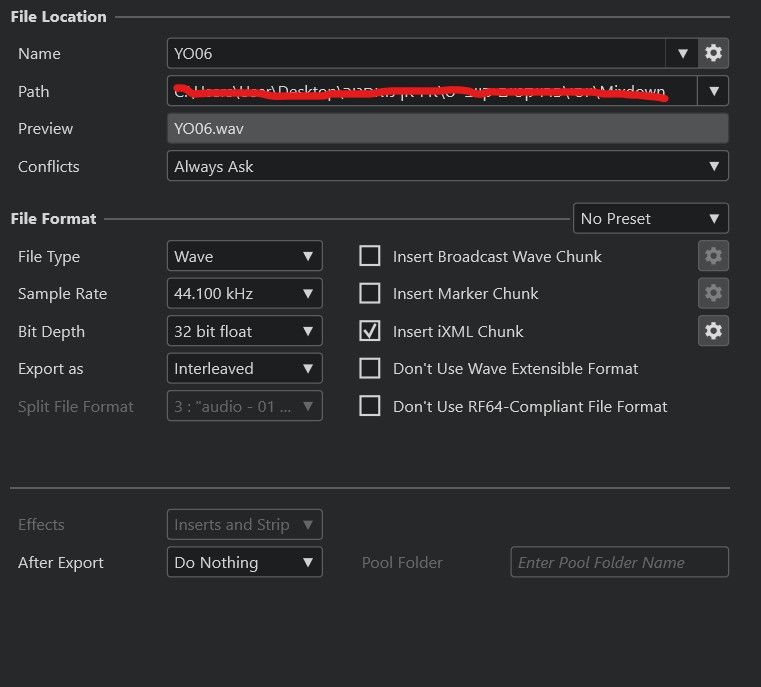The width and height of the screenshot is (761, 687).
Task: Change File Type from Wave
Action: [244, 256]
